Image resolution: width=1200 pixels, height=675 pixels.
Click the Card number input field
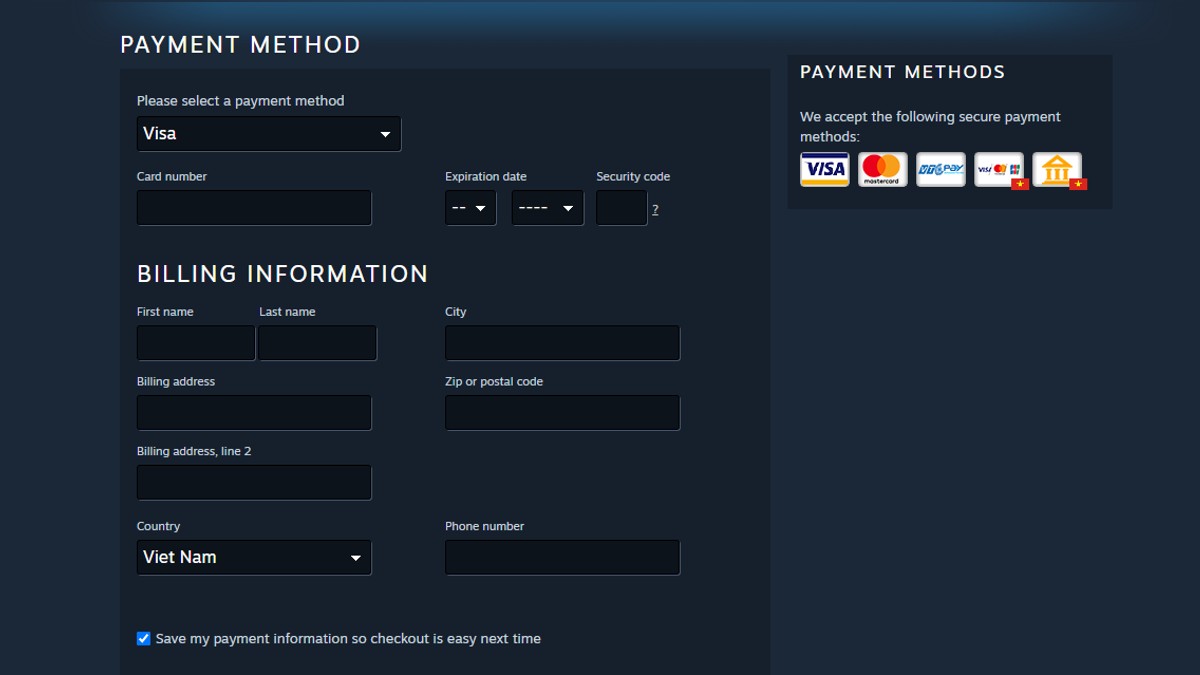254,208
